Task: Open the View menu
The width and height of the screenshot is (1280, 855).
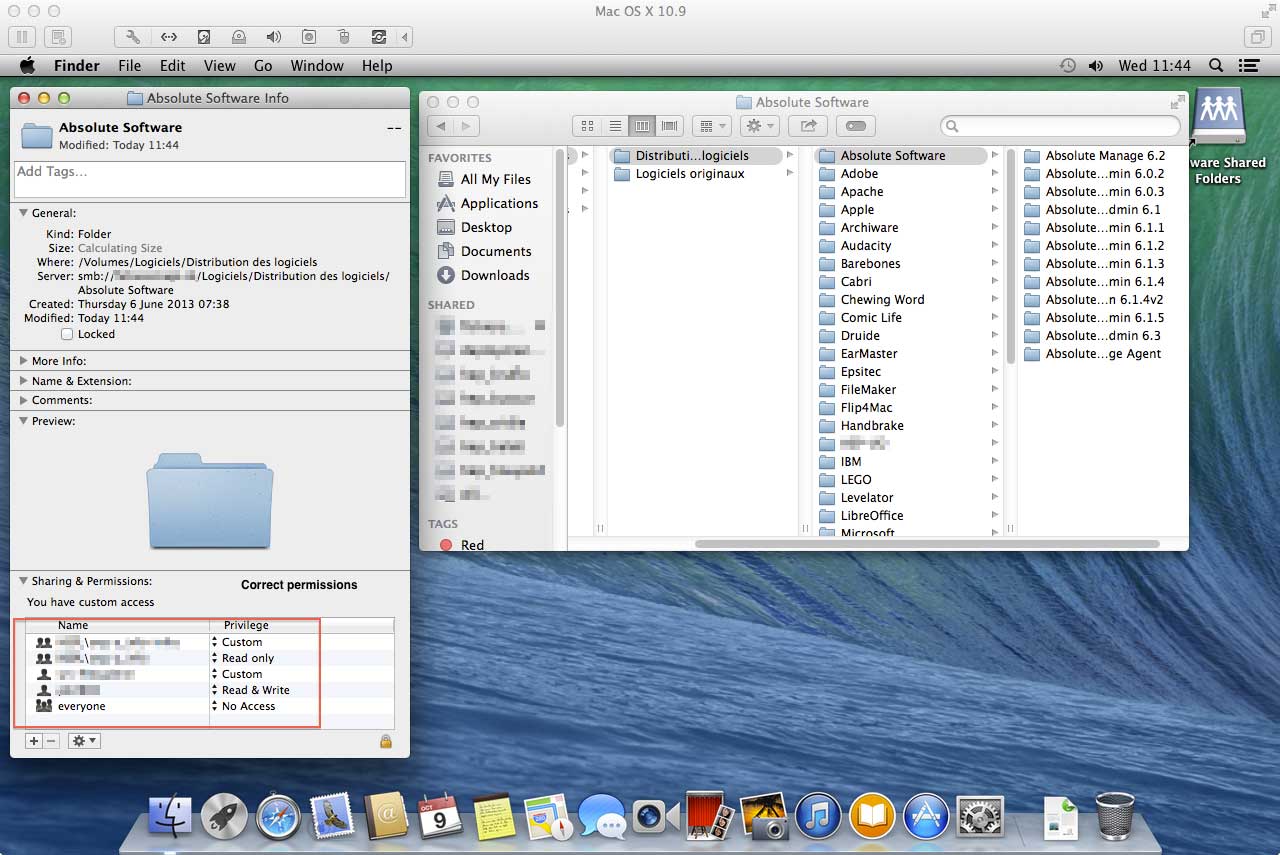Action: click(x=219, y=66)
